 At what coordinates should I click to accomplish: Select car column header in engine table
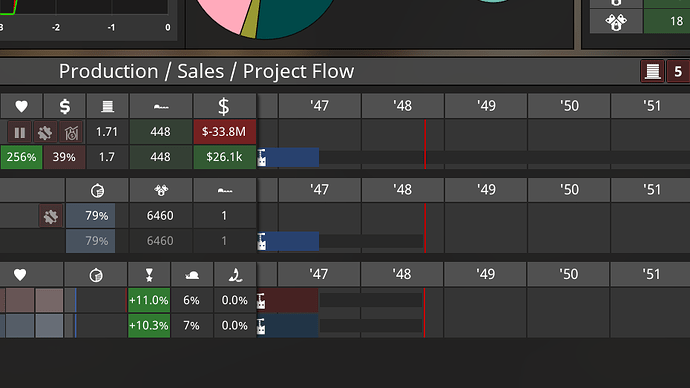[x=224, y=190]
